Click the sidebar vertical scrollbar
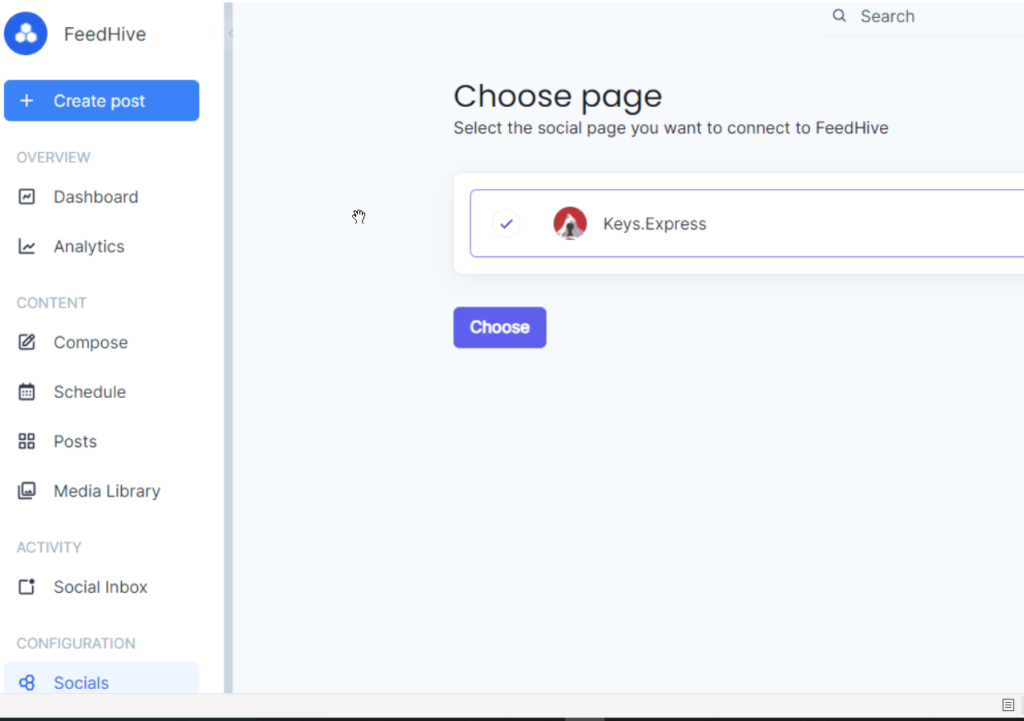The image size is (1024, 721). pos(228,350)
